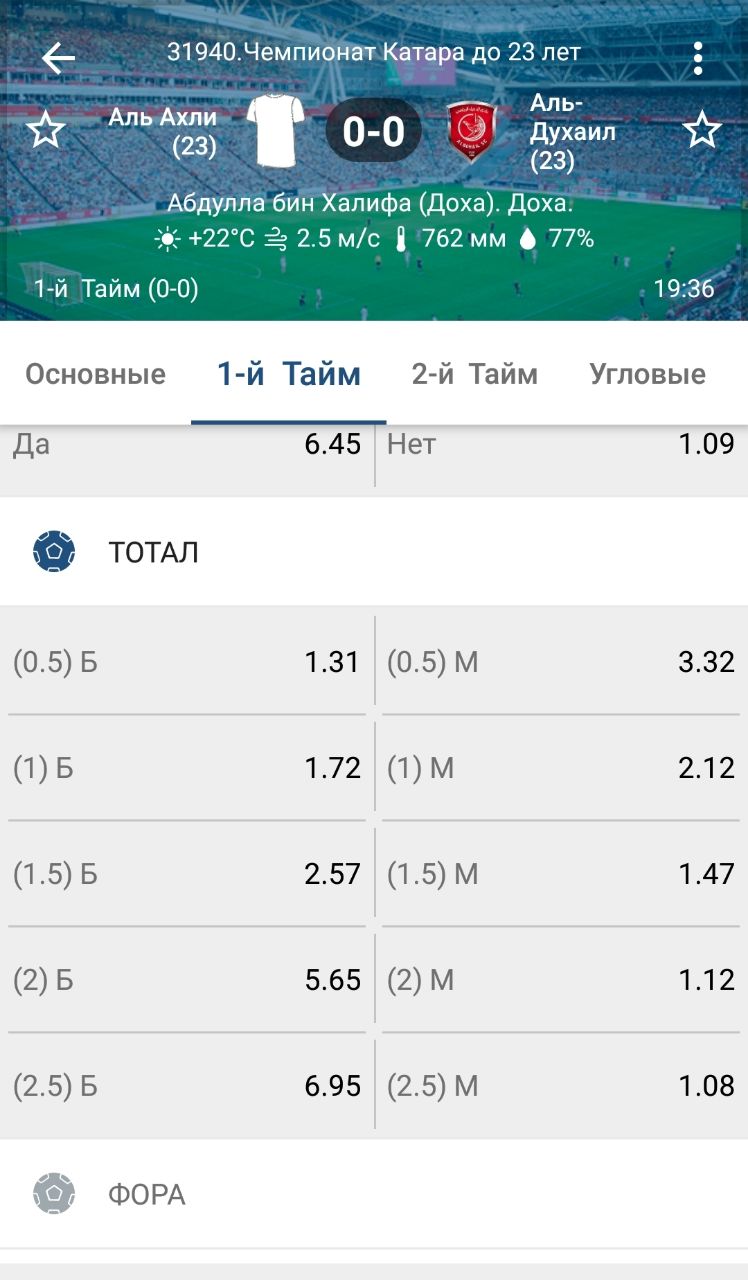Screen dimensions: 748x1280
Task: Tap the white jersey team icon
Action: (x=275, y=130)
